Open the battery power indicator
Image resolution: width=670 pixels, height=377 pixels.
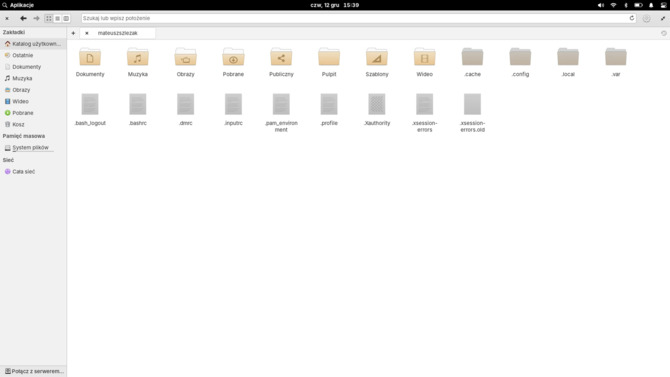[638, 5]
